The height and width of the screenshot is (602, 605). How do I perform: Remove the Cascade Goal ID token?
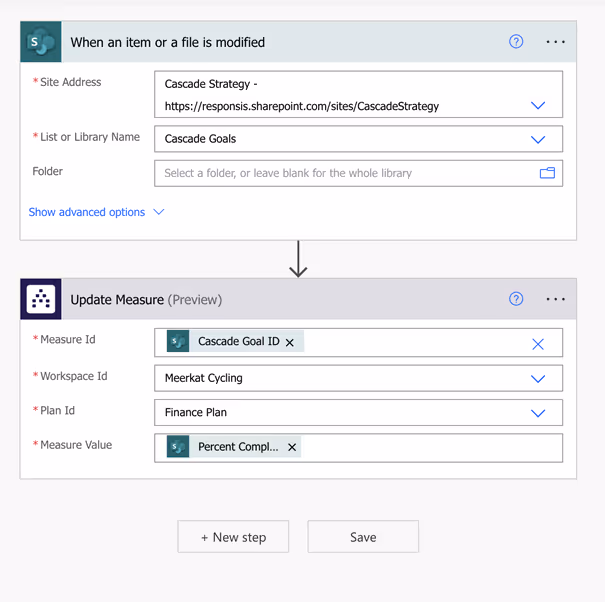click(x=290, y=342)
